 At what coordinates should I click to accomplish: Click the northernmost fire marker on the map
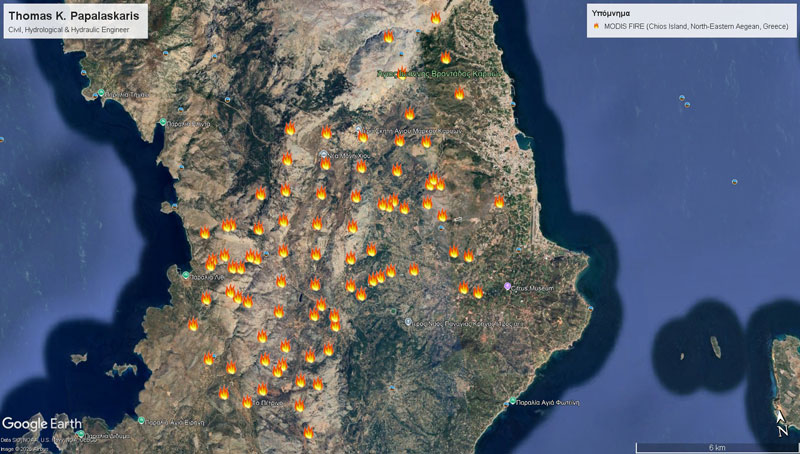435,17
